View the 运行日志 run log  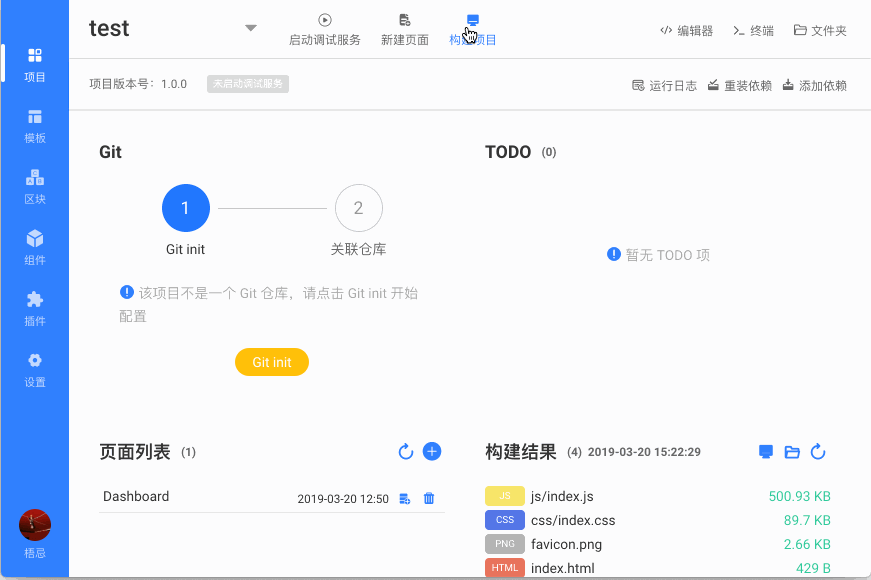point(664,86)
